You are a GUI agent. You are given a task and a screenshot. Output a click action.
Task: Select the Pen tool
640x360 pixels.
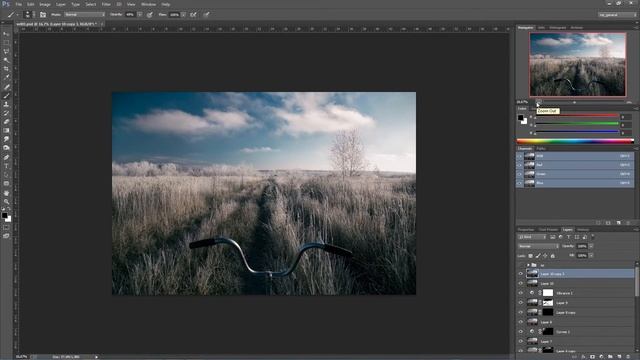coord(6,158)
